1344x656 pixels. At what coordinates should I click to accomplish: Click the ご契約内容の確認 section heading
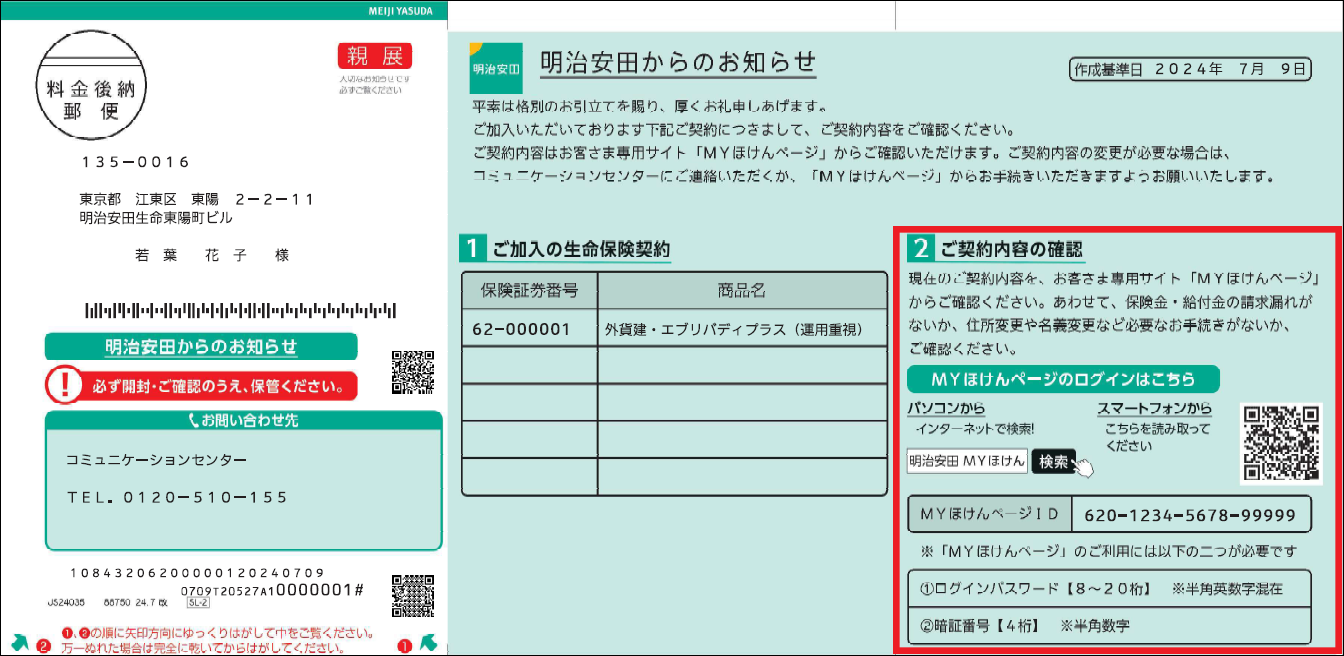click(x=1011, y=248)
